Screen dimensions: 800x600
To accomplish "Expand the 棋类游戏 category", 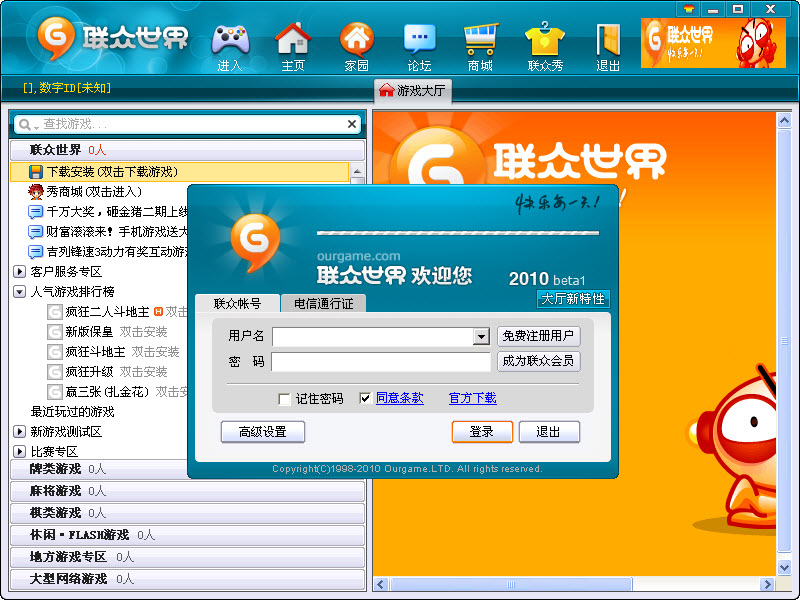I will pos(187,513).
